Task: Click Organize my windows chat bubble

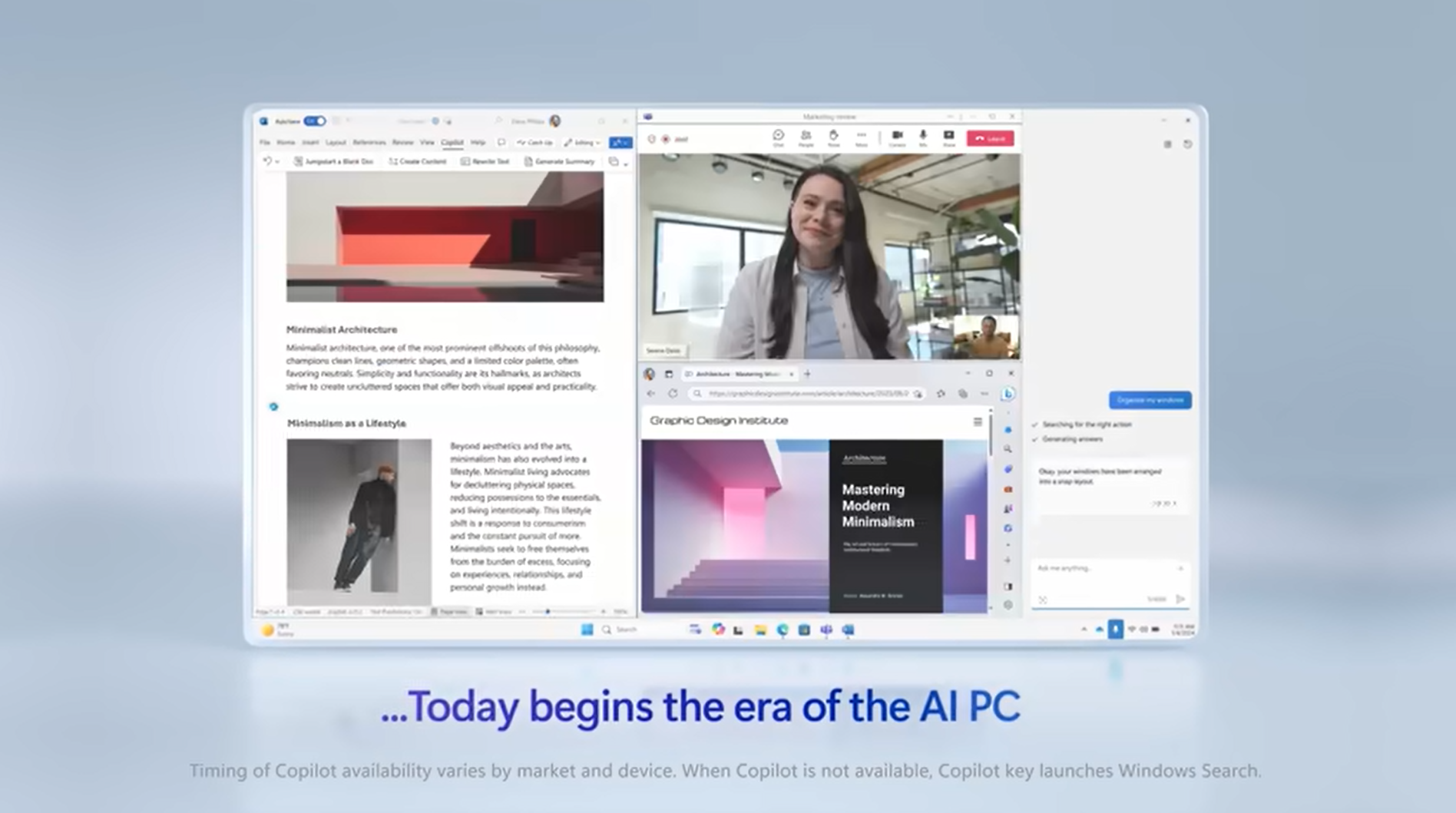Action: (x=1150, y=400)
